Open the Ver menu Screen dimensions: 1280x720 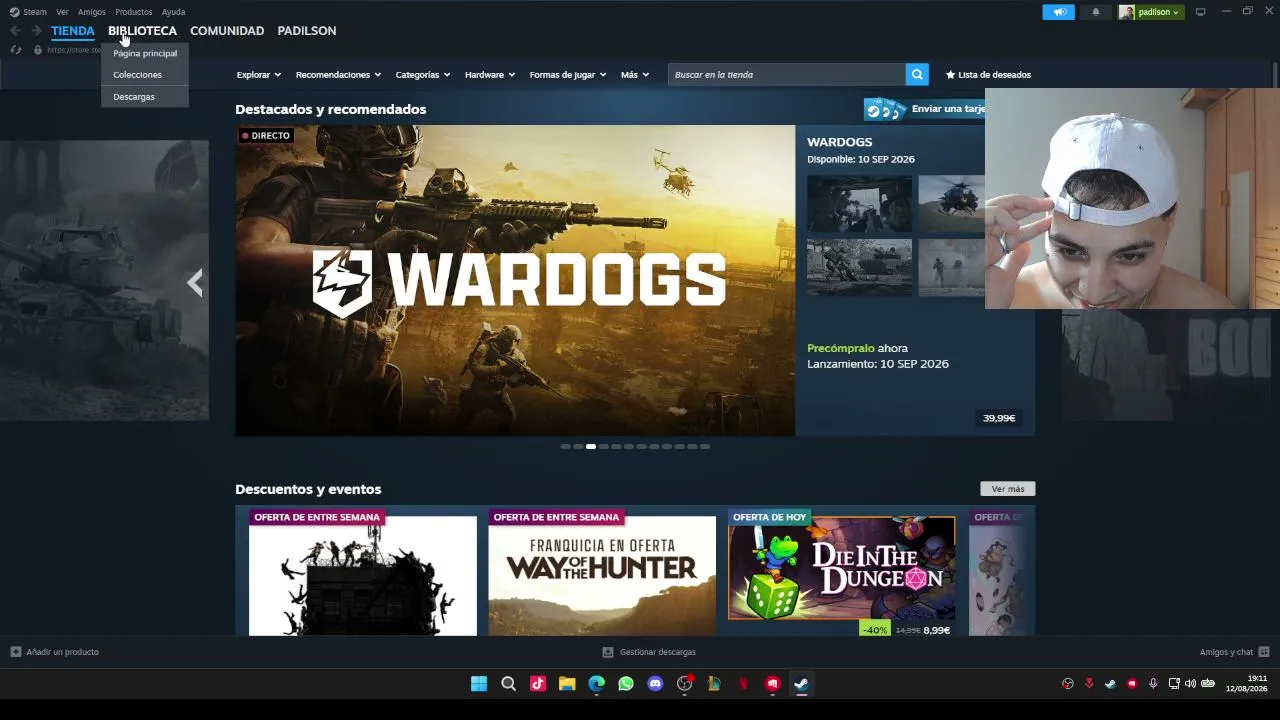point(62,12)
